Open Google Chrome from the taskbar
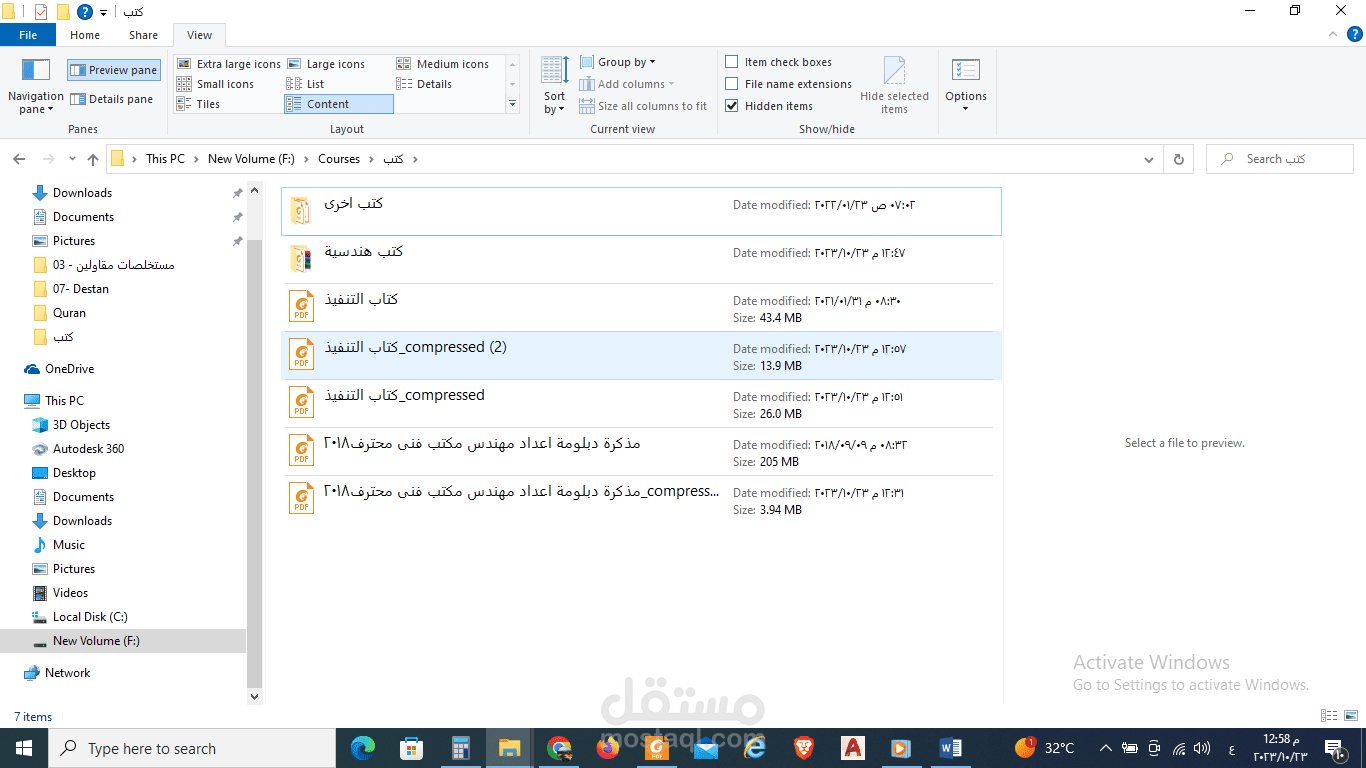 click(x=559, y=748)
